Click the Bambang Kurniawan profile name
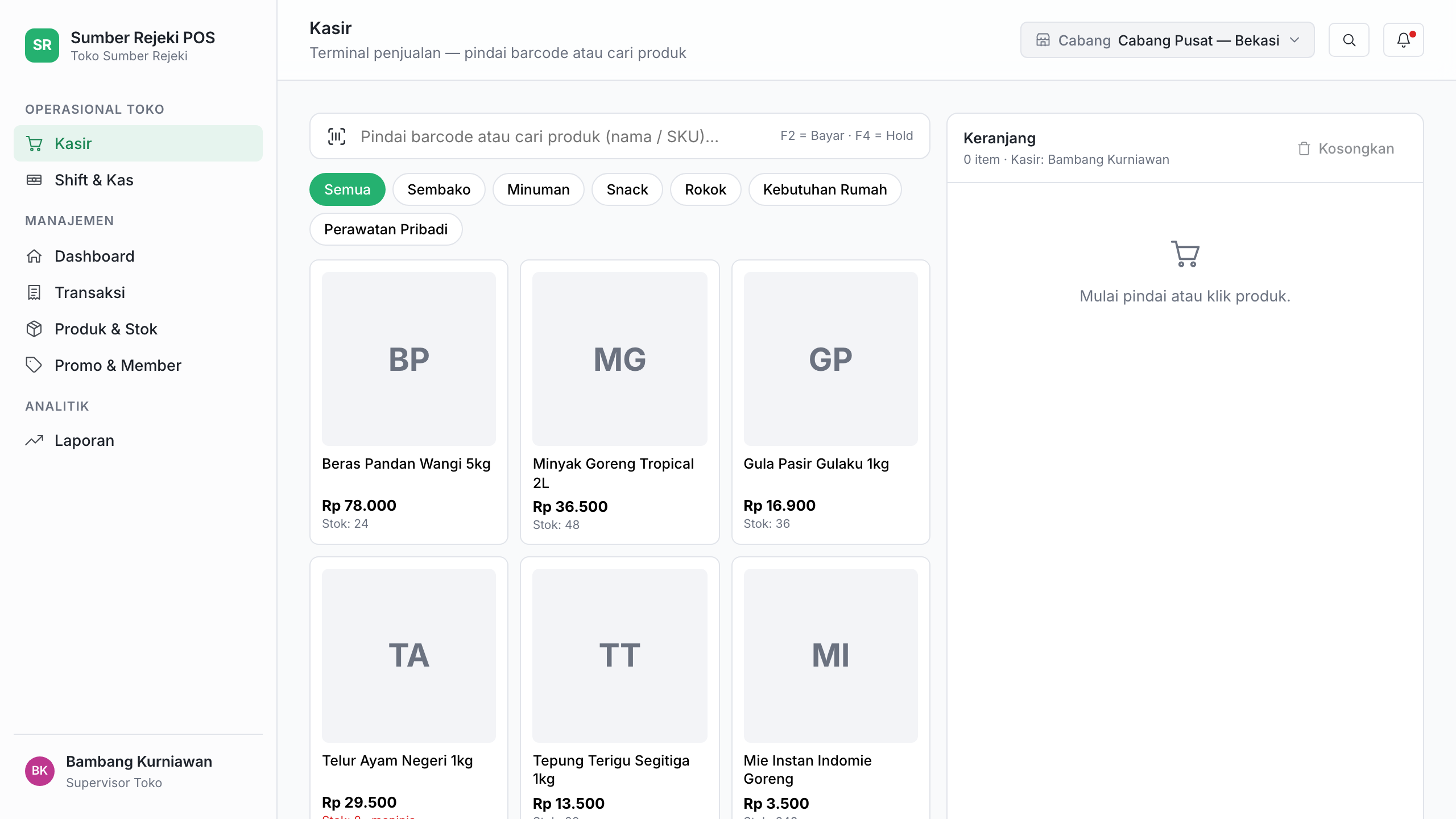The height and width of the screenshot is (819, 1456). 139,762
